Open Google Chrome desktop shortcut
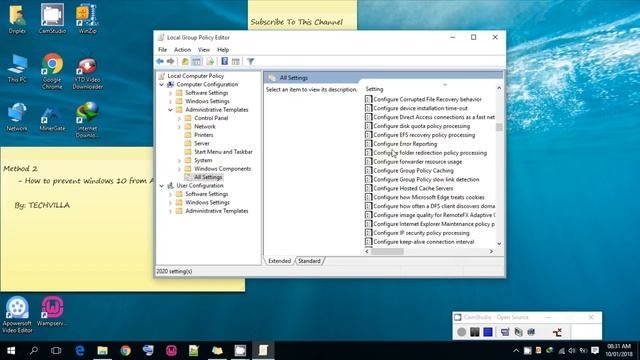This screenshot has height=360, width=640. pos(52,71)
